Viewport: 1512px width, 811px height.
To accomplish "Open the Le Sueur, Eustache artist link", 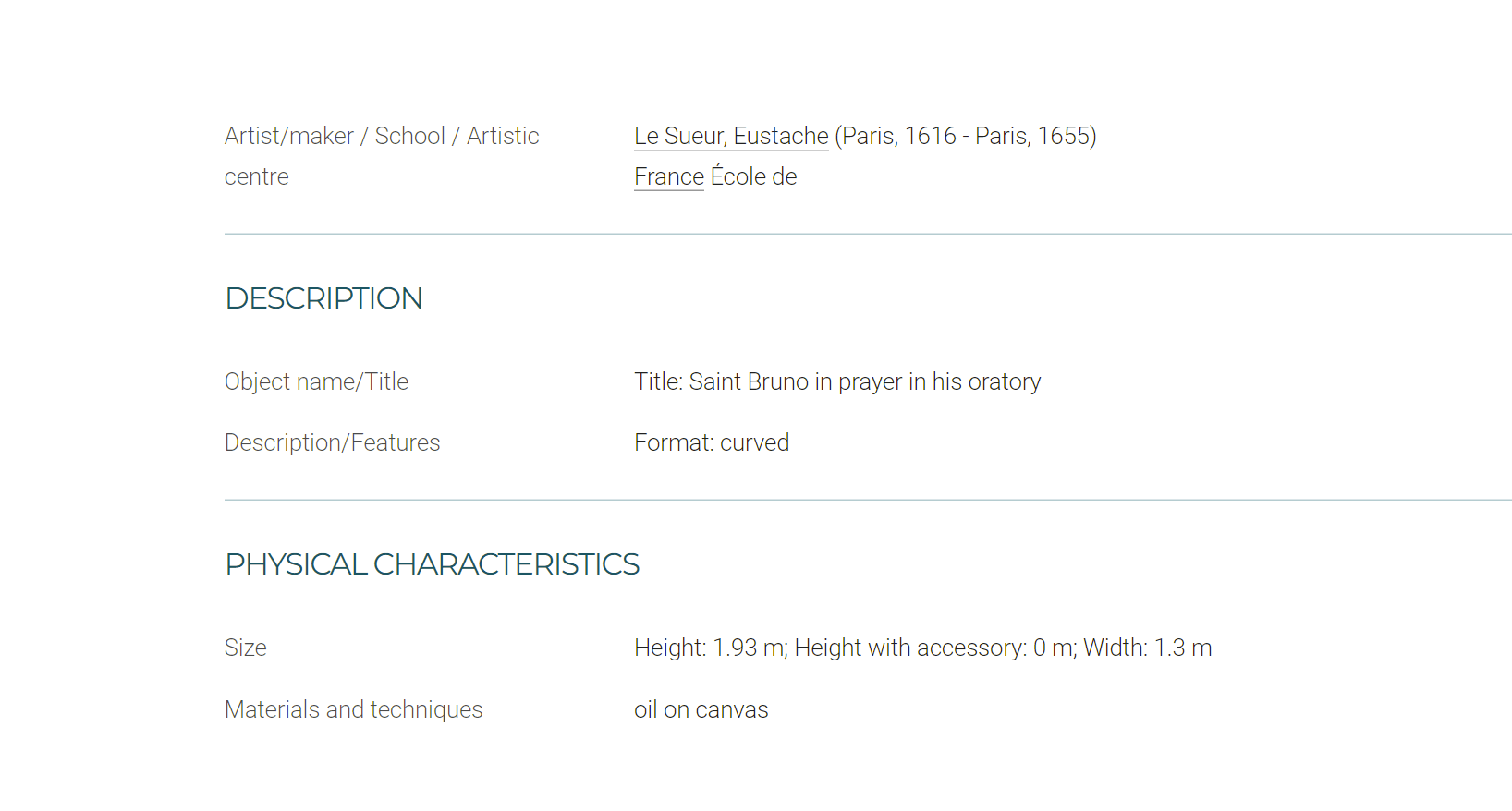I will click(x=731, y=136).
